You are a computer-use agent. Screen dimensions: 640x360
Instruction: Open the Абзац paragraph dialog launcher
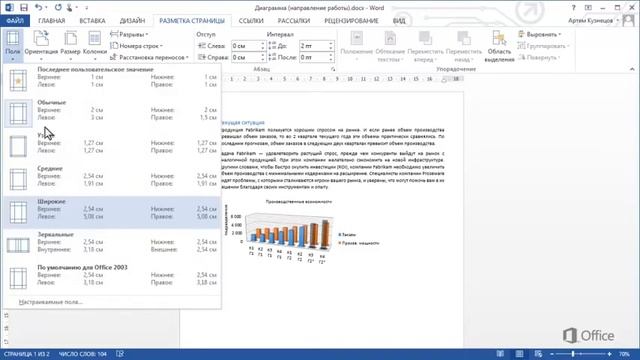[333, 69]
